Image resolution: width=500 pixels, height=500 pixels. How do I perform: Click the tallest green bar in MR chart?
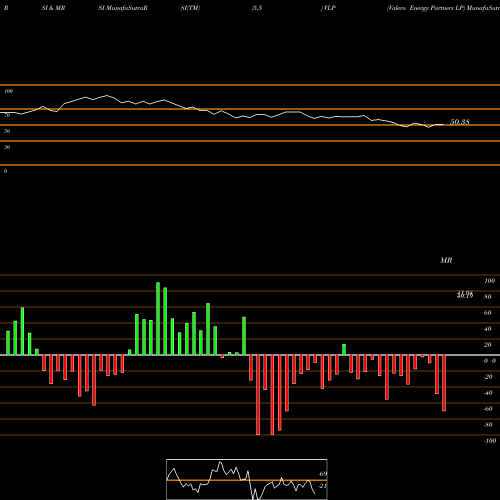coord(158,319)
